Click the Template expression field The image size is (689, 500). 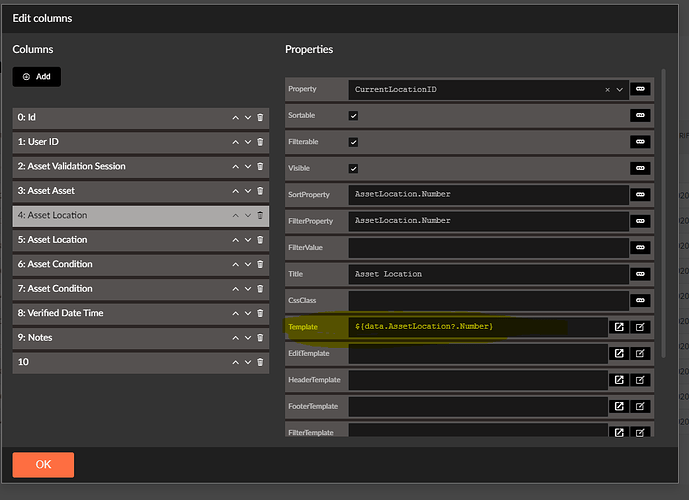[x=478, y=327]
